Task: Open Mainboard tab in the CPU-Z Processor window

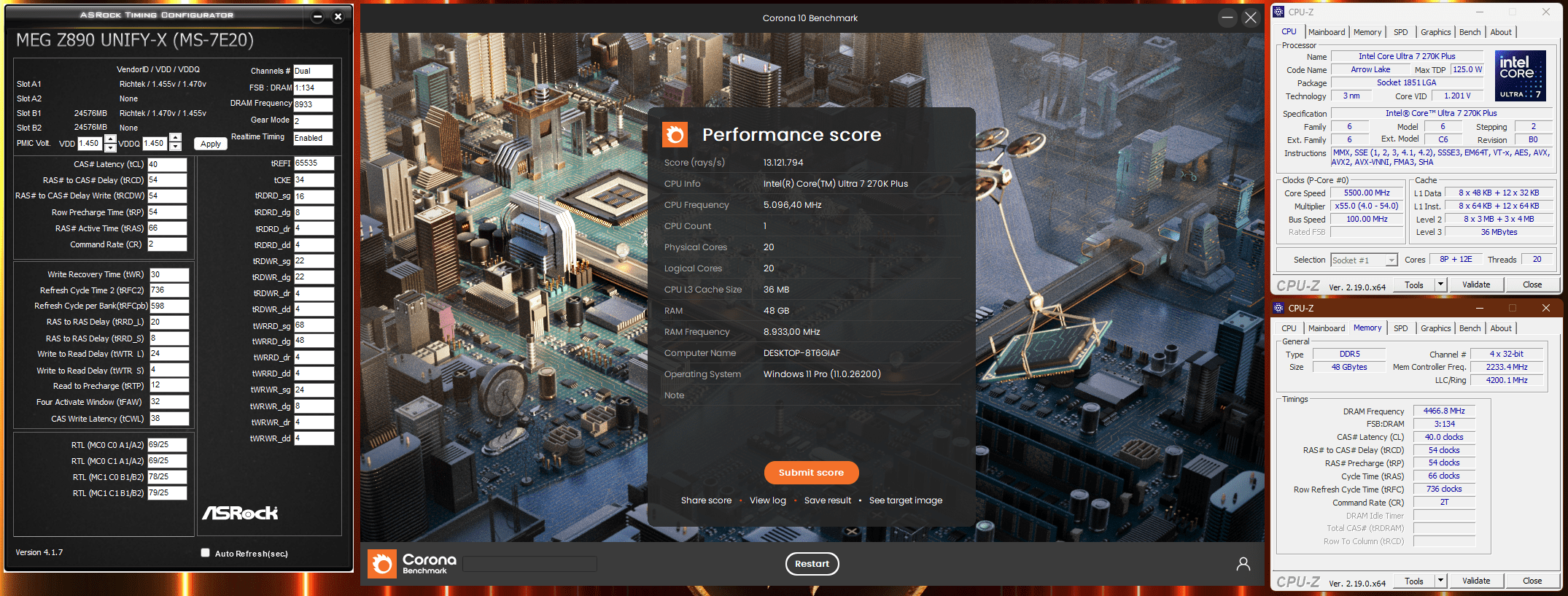Action: click(x=1327, y=32)
